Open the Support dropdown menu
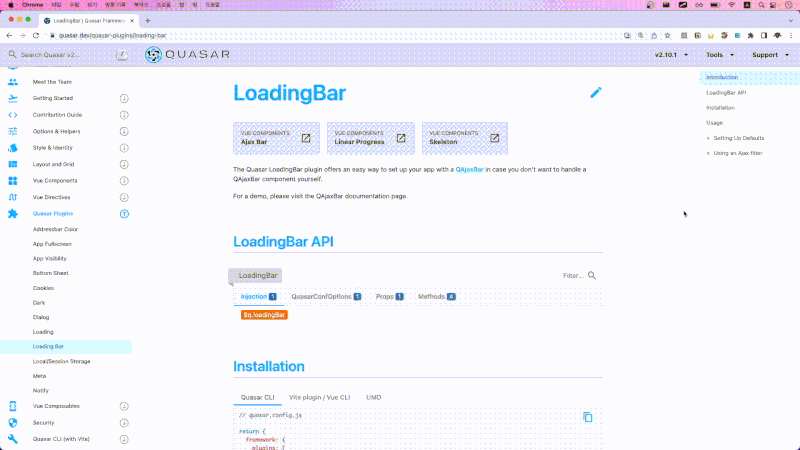The width and height of the screenshot is (800, 450). pos(770,55)
